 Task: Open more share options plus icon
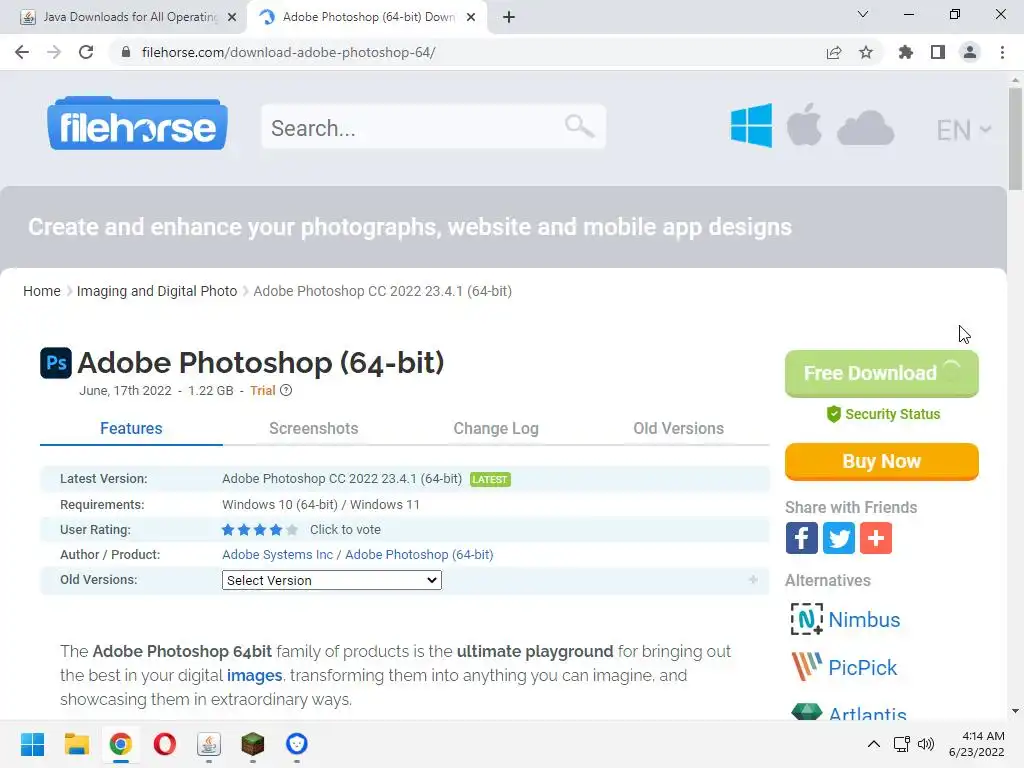click(x=876, y=538)
